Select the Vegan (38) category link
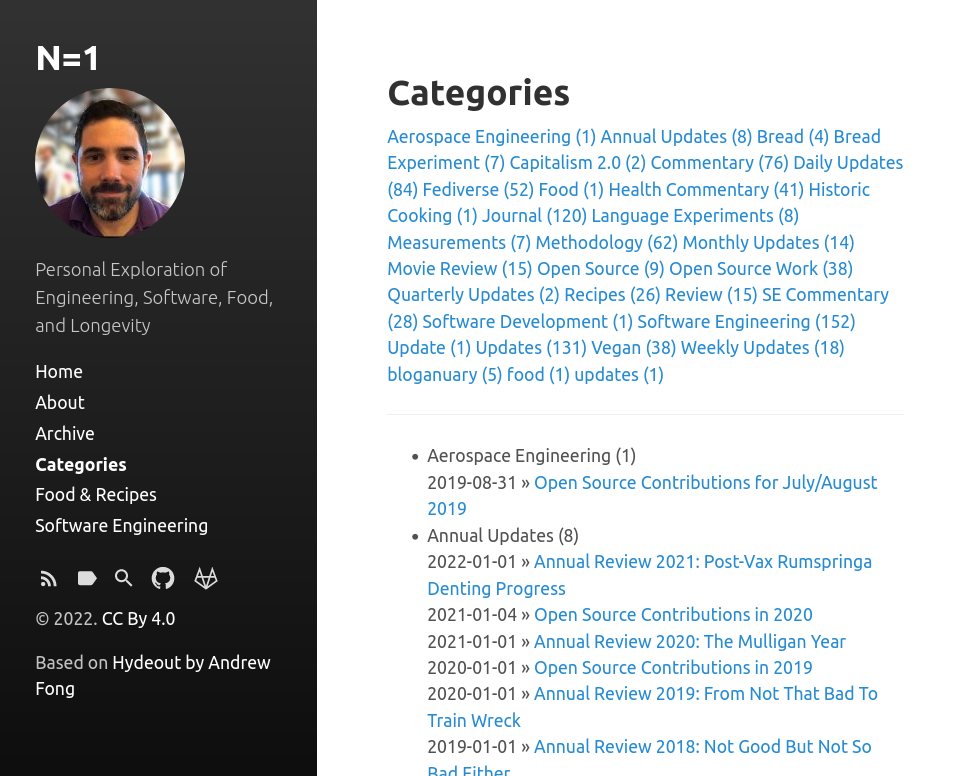Image resolution: width=974 pixels, height=776 pixels. pyautogui.click(x=633, y=348)
